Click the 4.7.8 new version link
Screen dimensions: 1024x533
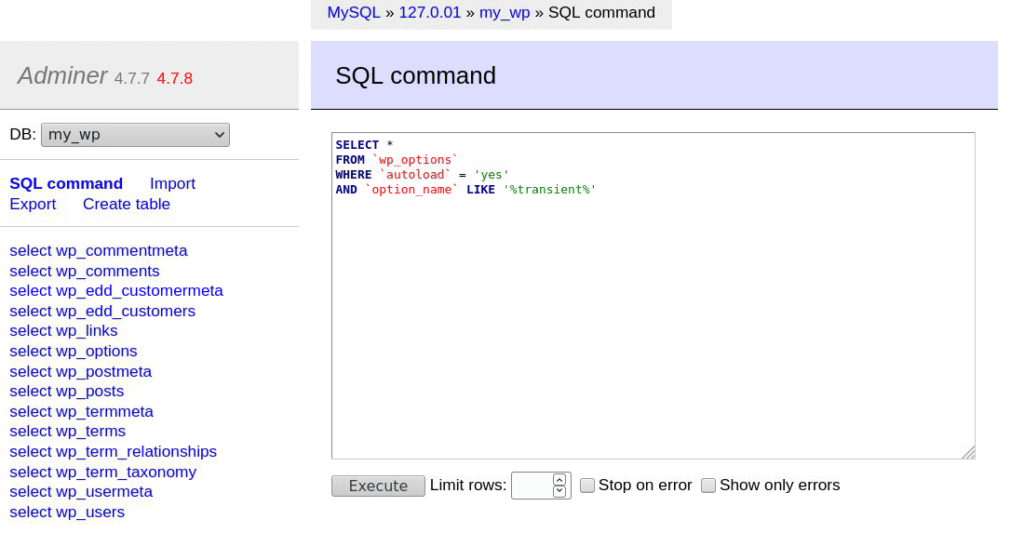pyautogui.click(x=174, y=78)
